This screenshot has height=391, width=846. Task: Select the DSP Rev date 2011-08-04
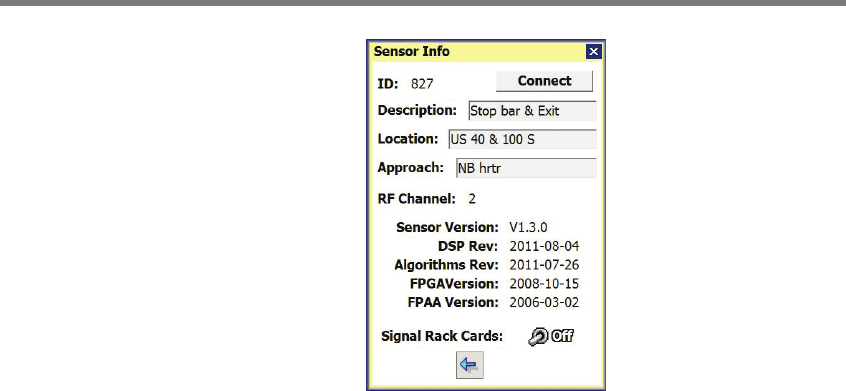point(544,246)
